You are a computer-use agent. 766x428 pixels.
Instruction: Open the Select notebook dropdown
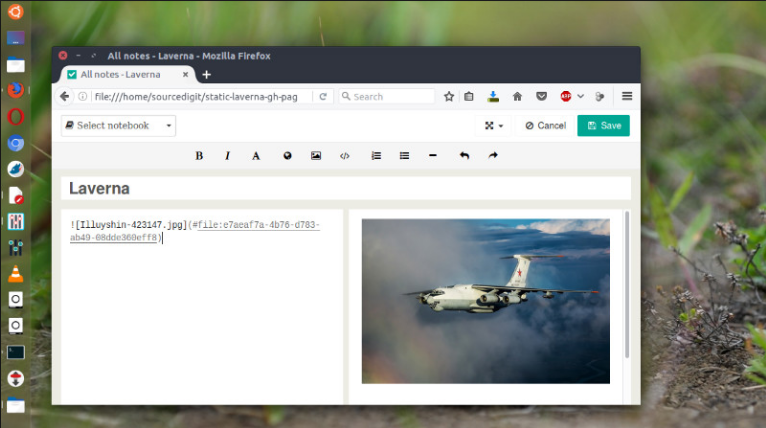point(119,126)
